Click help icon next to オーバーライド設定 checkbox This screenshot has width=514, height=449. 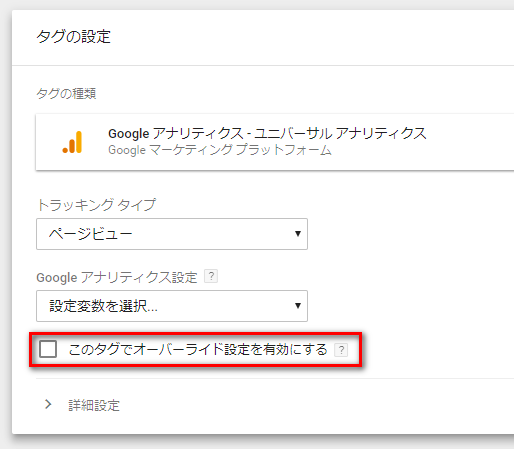[341, 350]
